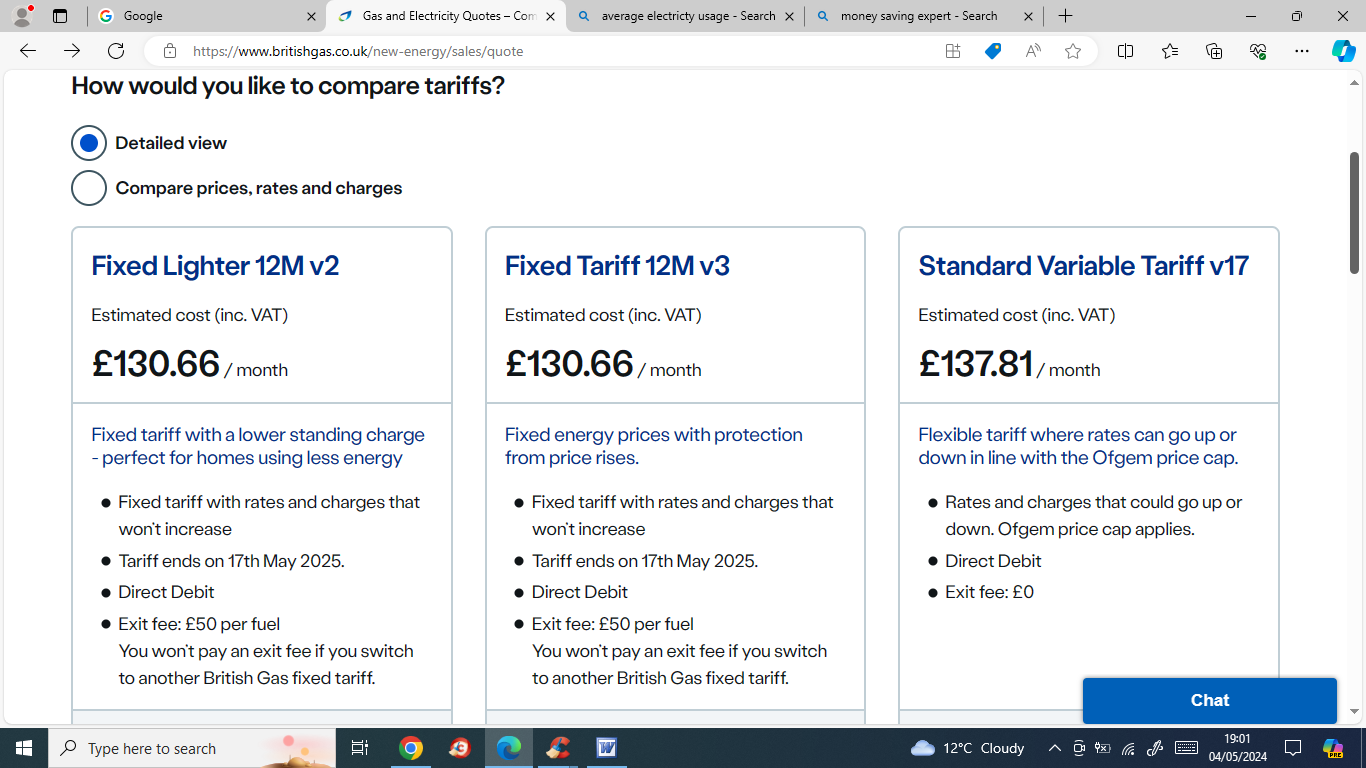The width and height of the screenshot is (1366, 768).
Task: Open Microsoft Word from the taskbar
Action: coord(606,748)
